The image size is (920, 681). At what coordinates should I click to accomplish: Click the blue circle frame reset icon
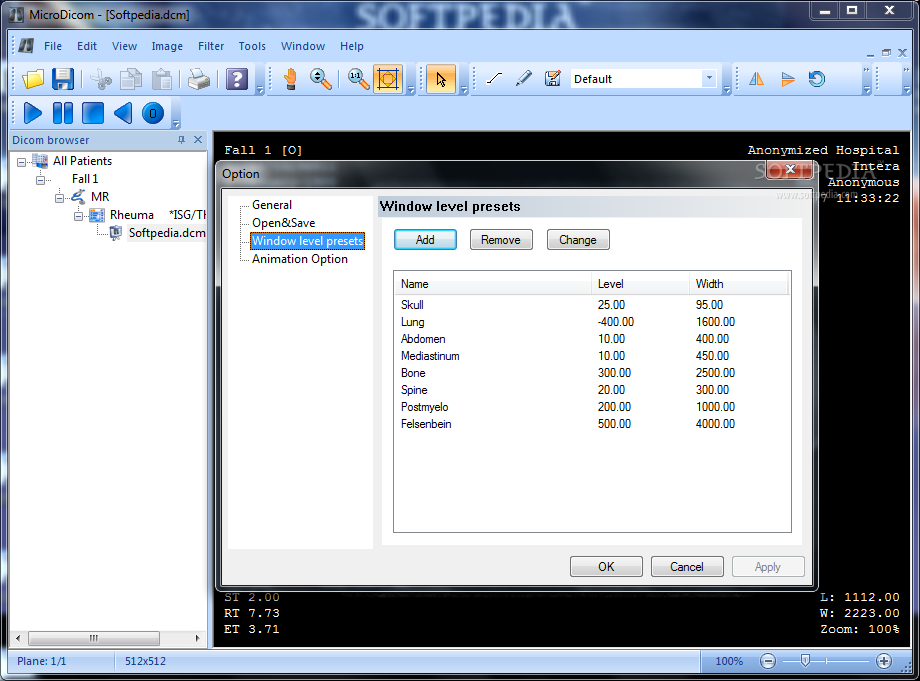click(153, 113)
